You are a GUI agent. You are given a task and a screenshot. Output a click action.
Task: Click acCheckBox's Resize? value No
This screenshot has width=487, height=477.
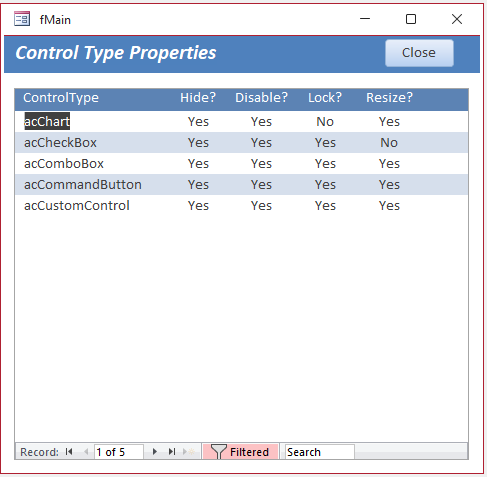coord(389,143)
